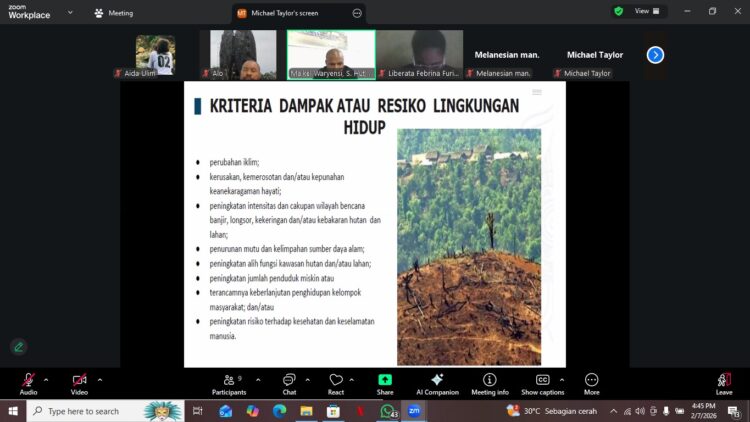Open the View layout menu
Image resolution: width=750 pixels, height=422 pixels.
647,11
